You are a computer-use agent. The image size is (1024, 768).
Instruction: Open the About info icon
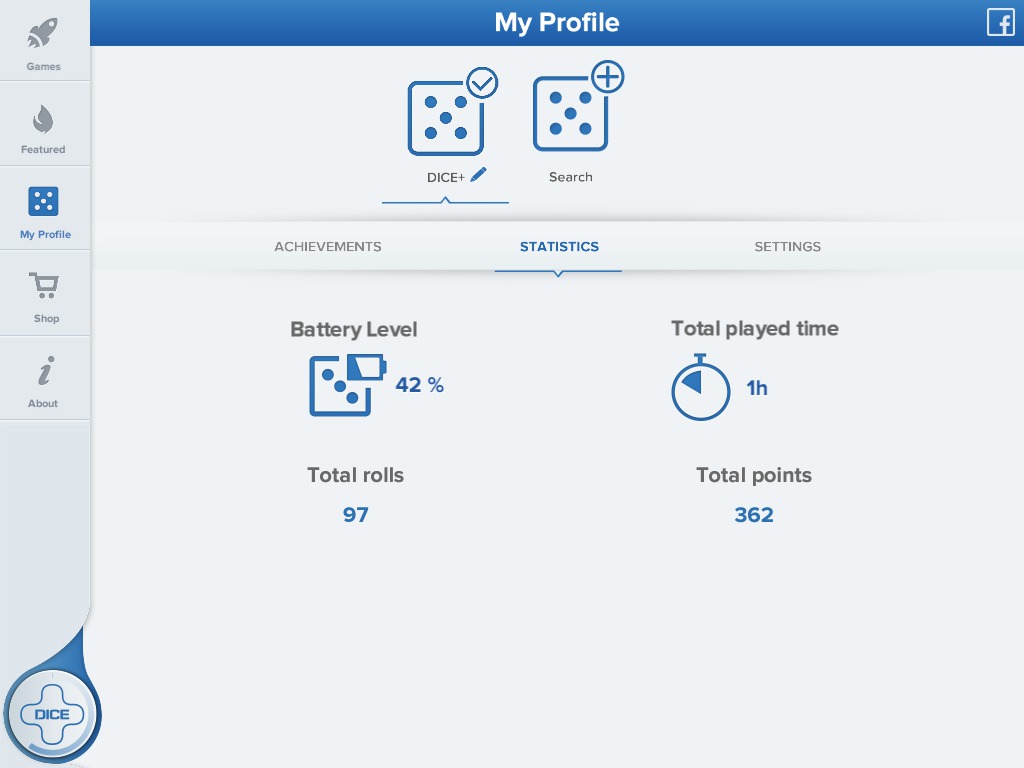click(x=44, y=372)
